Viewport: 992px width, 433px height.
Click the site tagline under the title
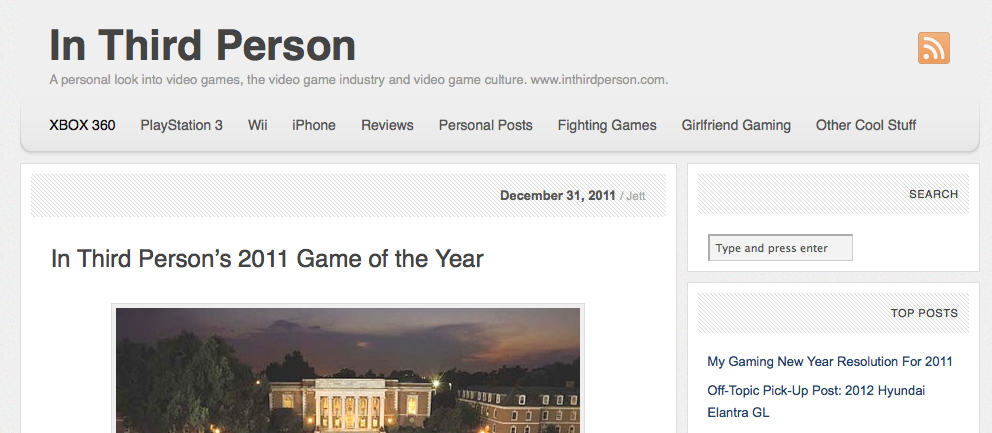[x=358, y=79]
